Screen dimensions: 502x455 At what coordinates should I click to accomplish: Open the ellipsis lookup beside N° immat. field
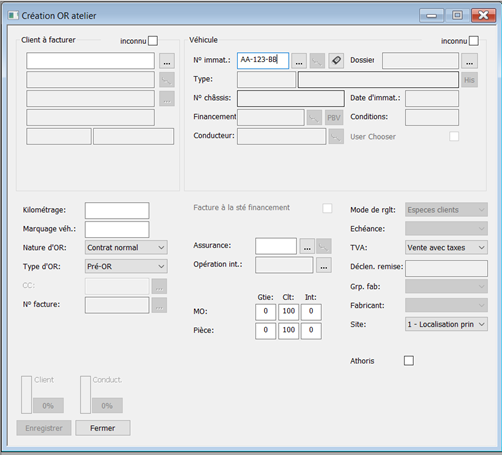pos(299,61)
